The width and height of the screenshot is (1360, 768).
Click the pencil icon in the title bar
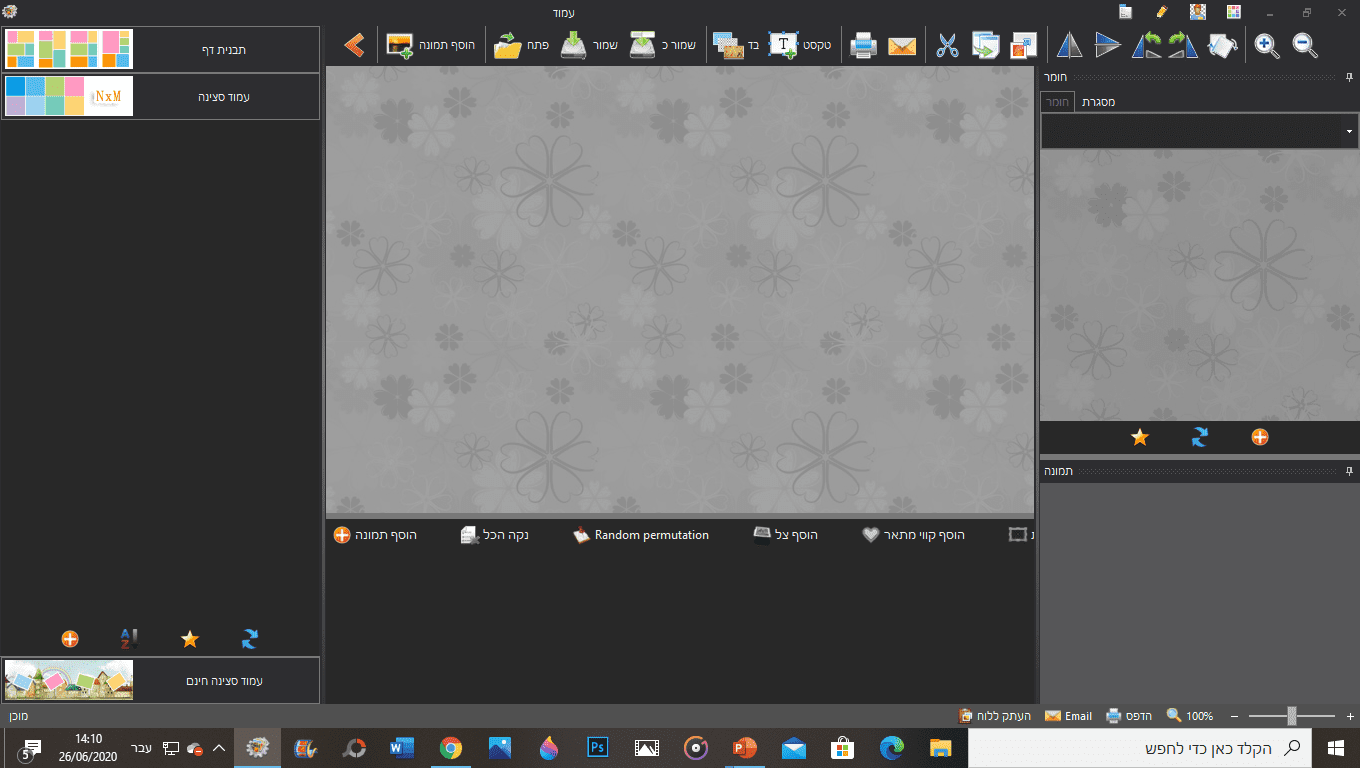1161,12
